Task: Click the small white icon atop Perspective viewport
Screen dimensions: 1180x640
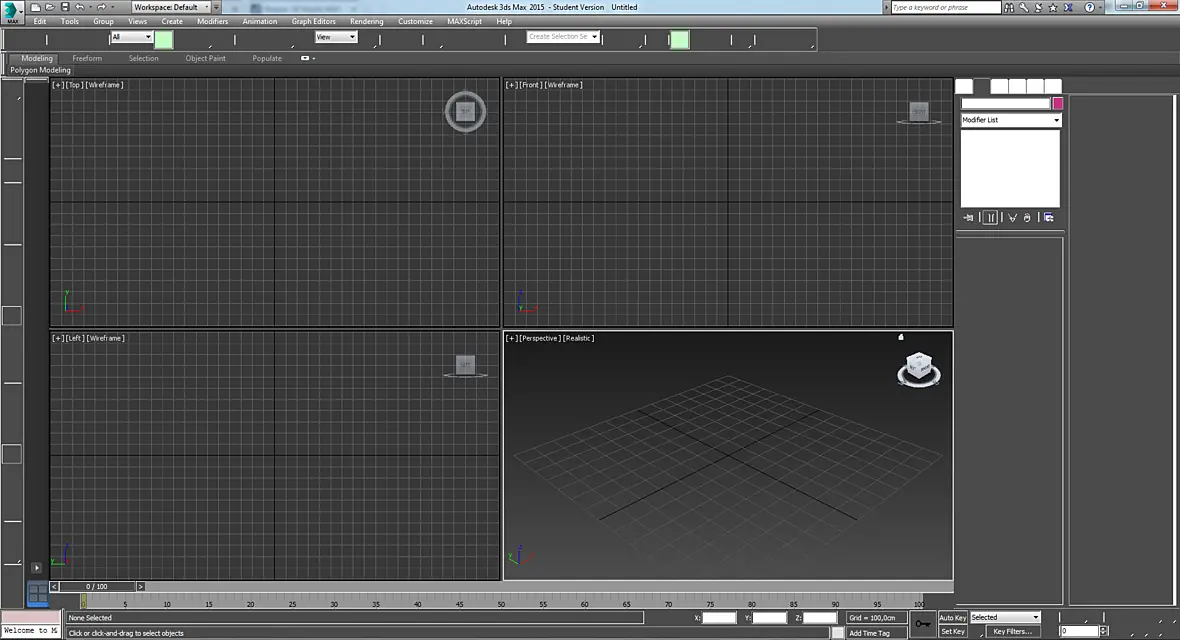Action: (901, 337)
